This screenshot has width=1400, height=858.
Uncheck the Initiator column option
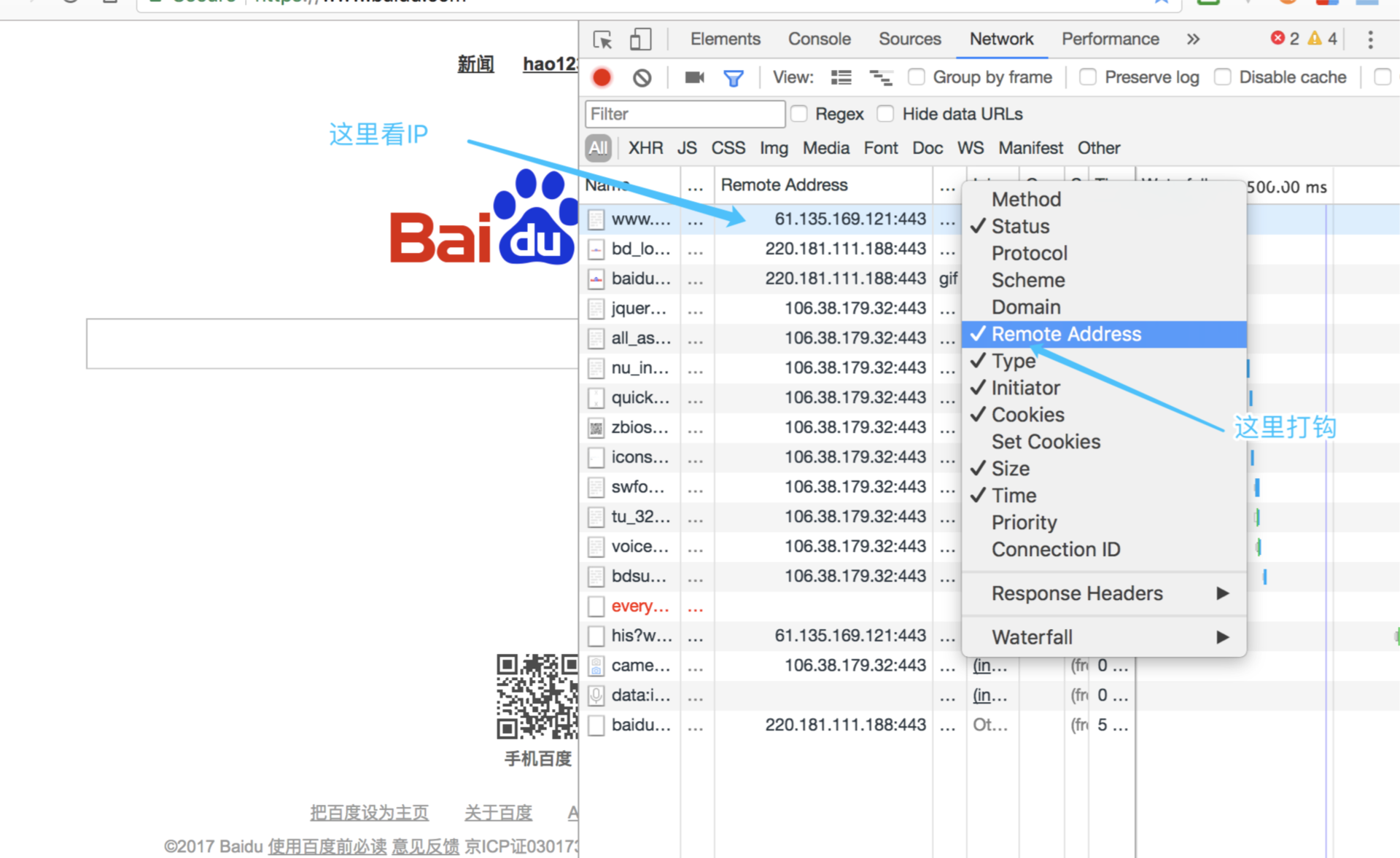[x=1104, y=388]
